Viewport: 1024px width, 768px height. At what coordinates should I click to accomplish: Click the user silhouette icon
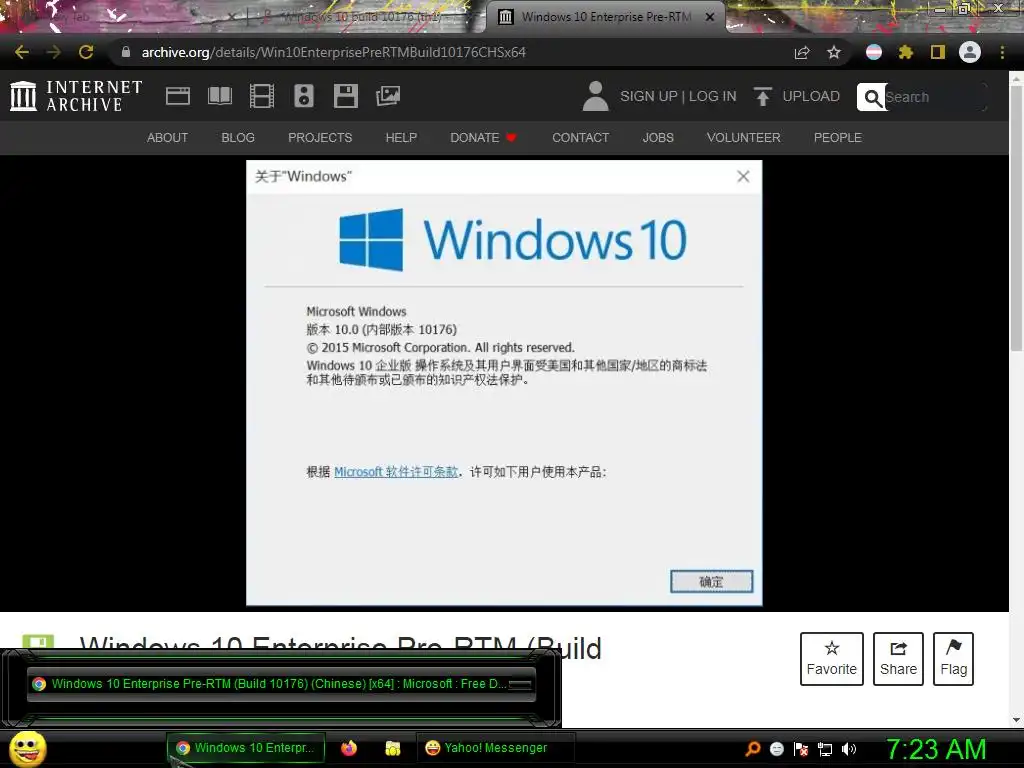595,96
